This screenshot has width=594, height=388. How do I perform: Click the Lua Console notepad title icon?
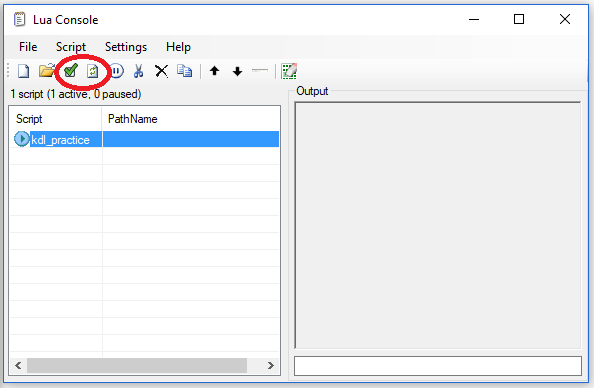click(x=19, y=19)
